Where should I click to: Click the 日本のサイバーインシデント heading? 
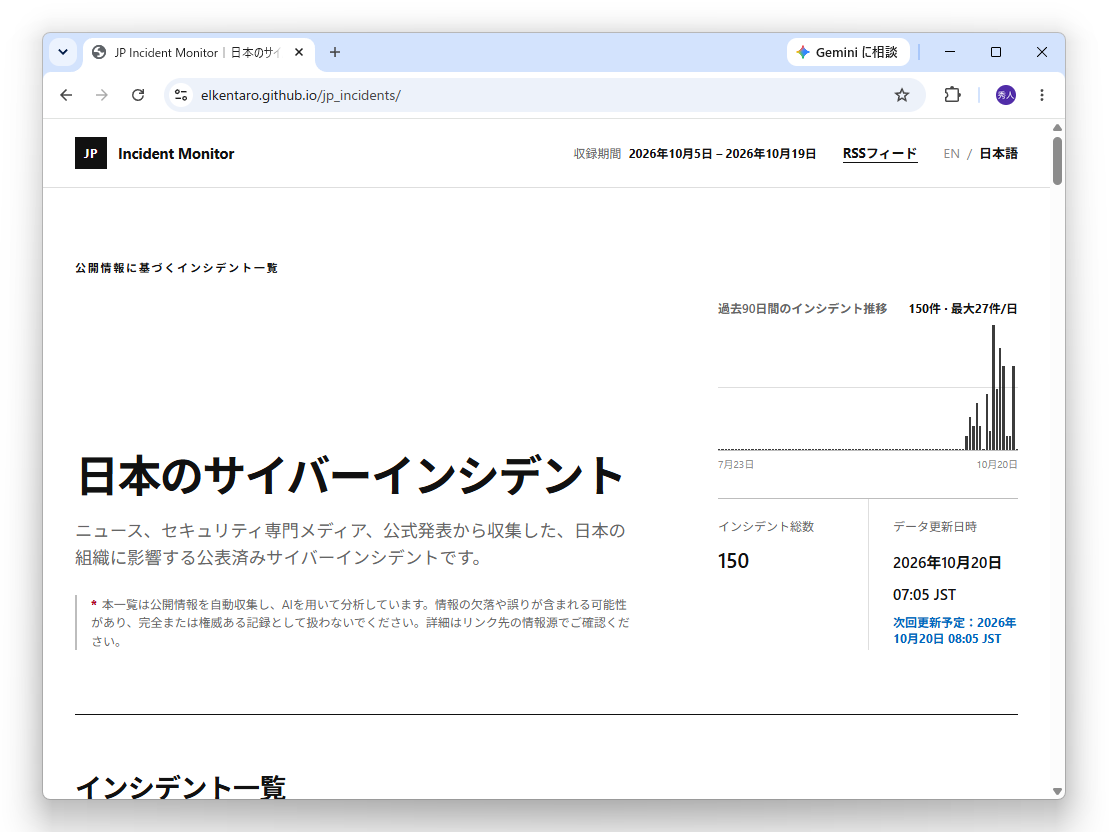[350, 476]
